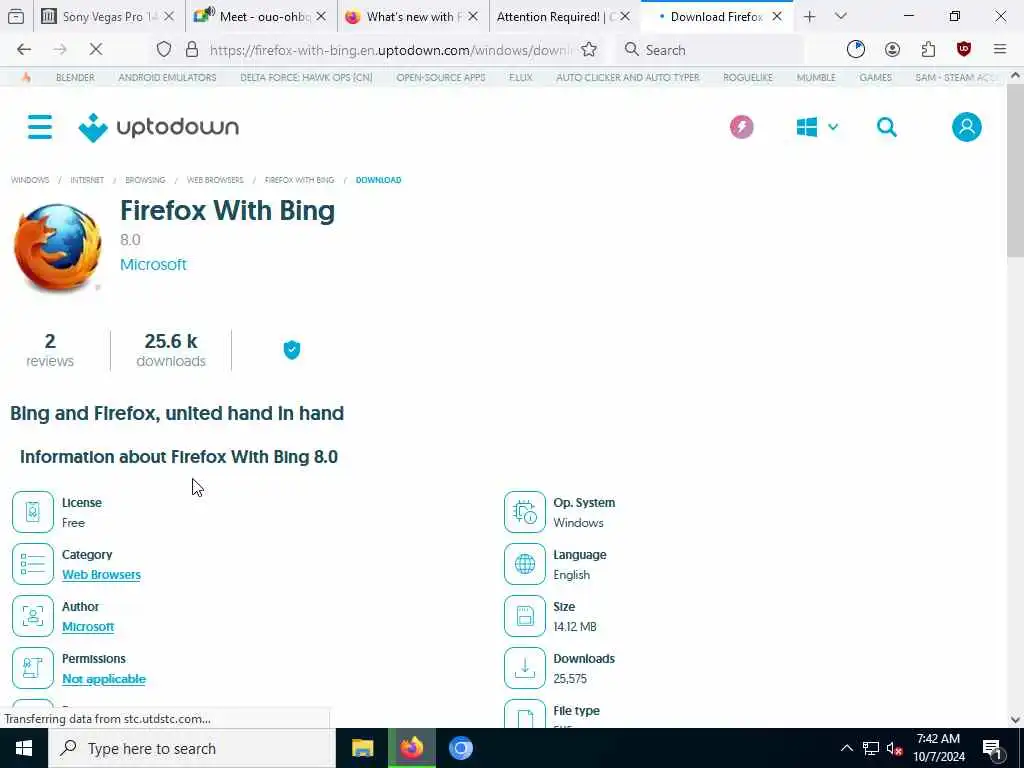Open a new browser tab
The height and width of the screenshot is (768, 1024).
809,17
